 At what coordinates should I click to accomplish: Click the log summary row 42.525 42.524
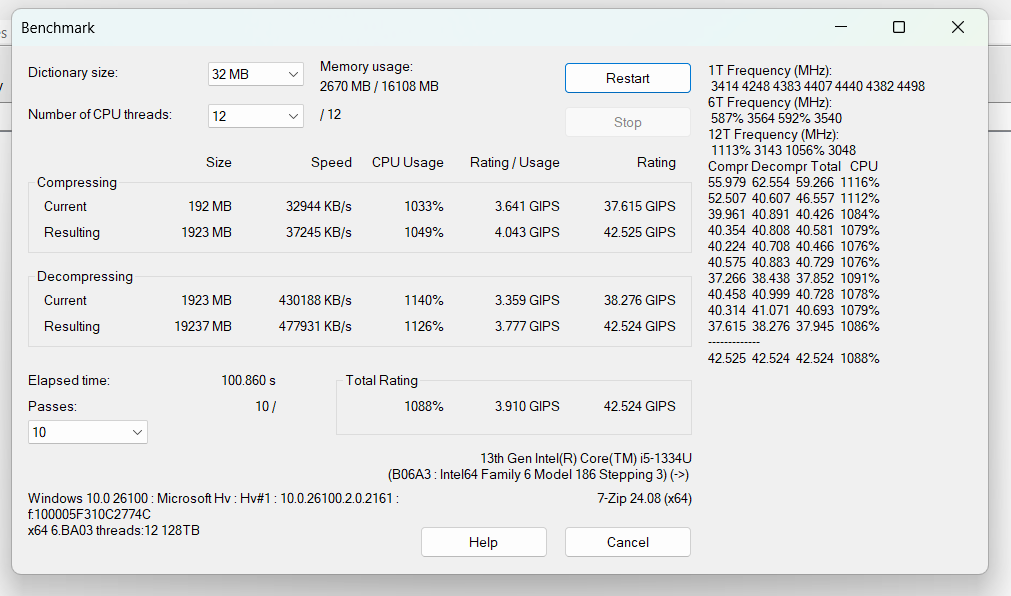pos(794,359)
